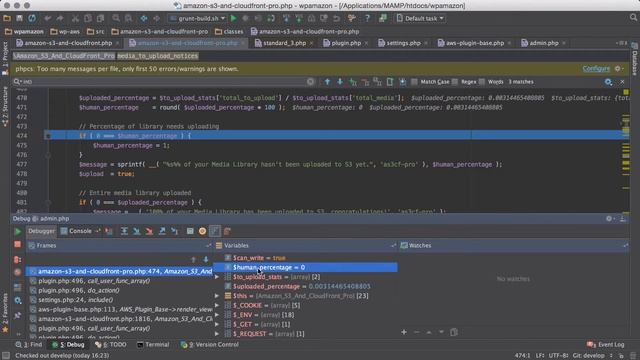The image size is (640, 360).
Task: Switch to aws-plugin-base.php tab
Action: [474, 43]
